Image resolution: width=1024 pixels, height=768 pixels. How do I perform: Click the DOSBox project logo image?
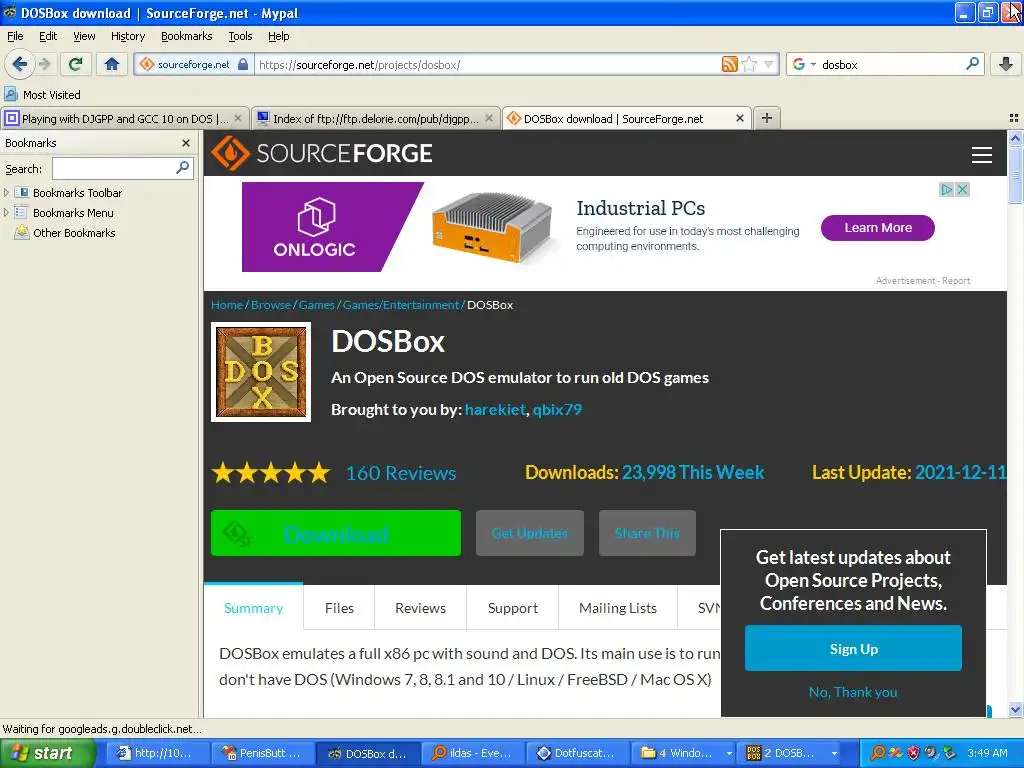[261, 372]
